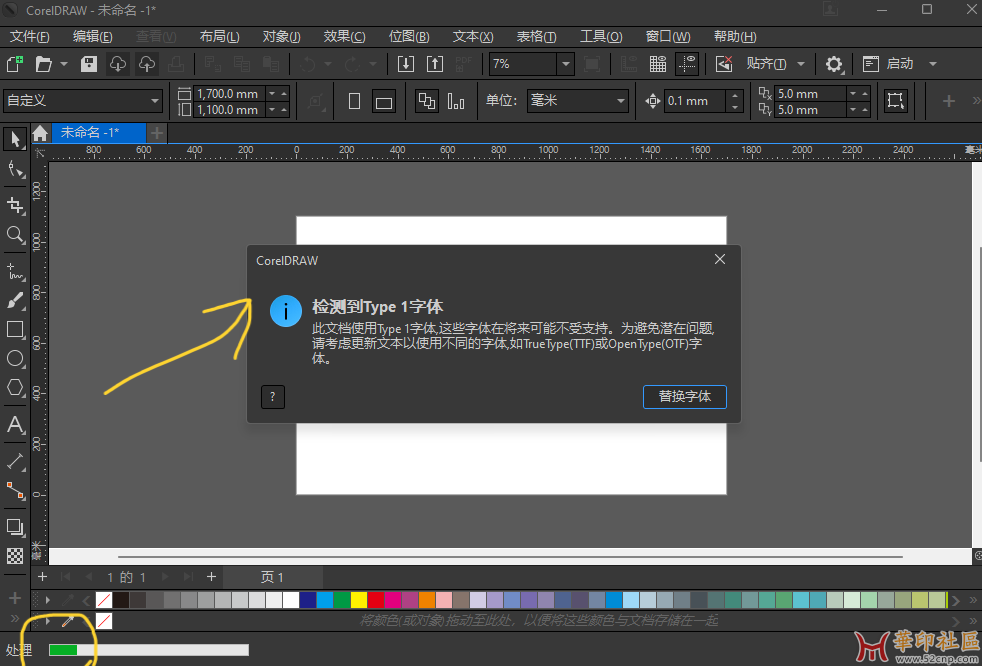This screenshot has width=982, height=666.
Task: Select the Pick tool in the toolbox
Action: 15,138
